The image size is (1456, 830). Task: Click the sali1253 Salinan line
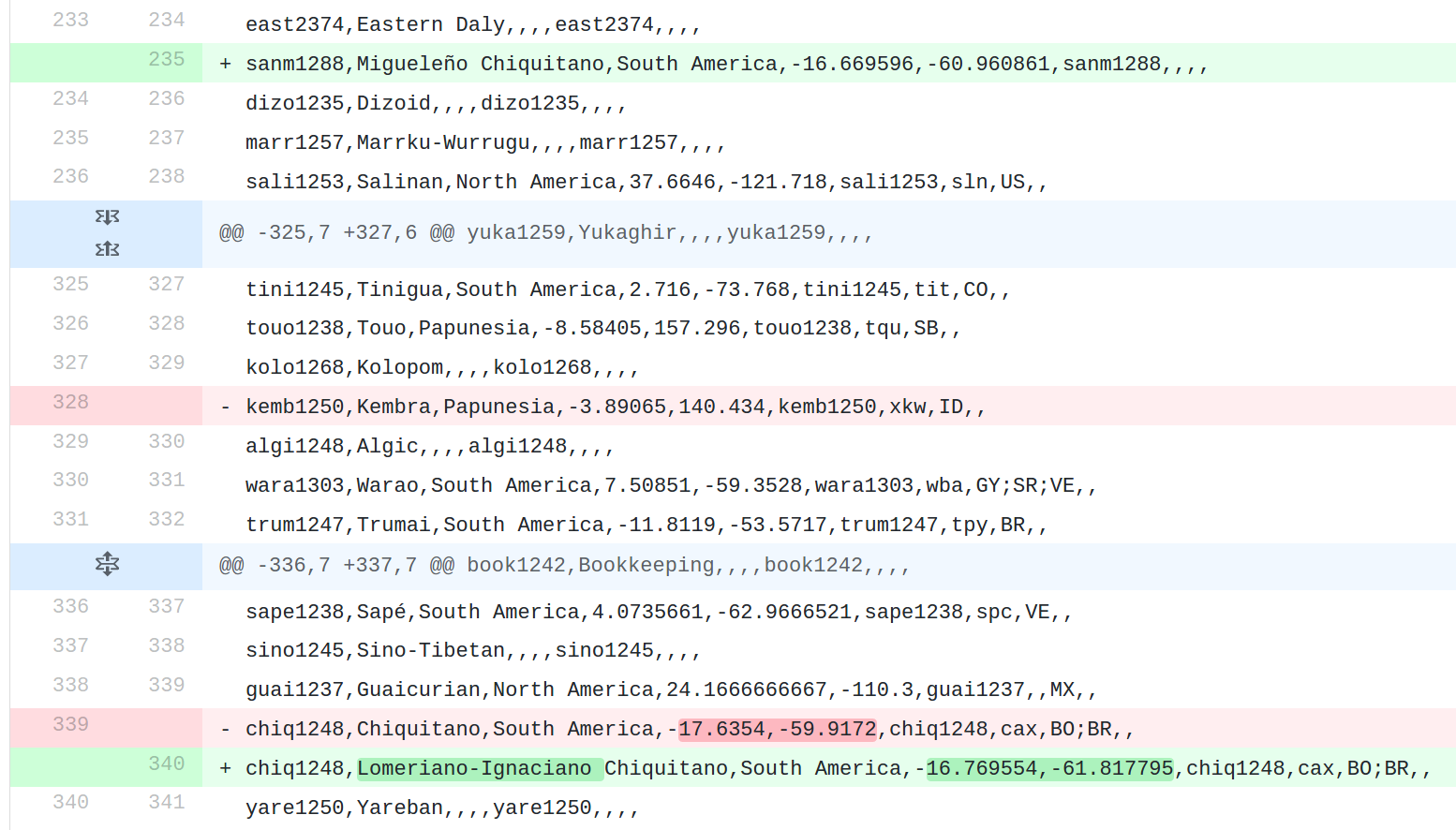(x=646, y=182)
